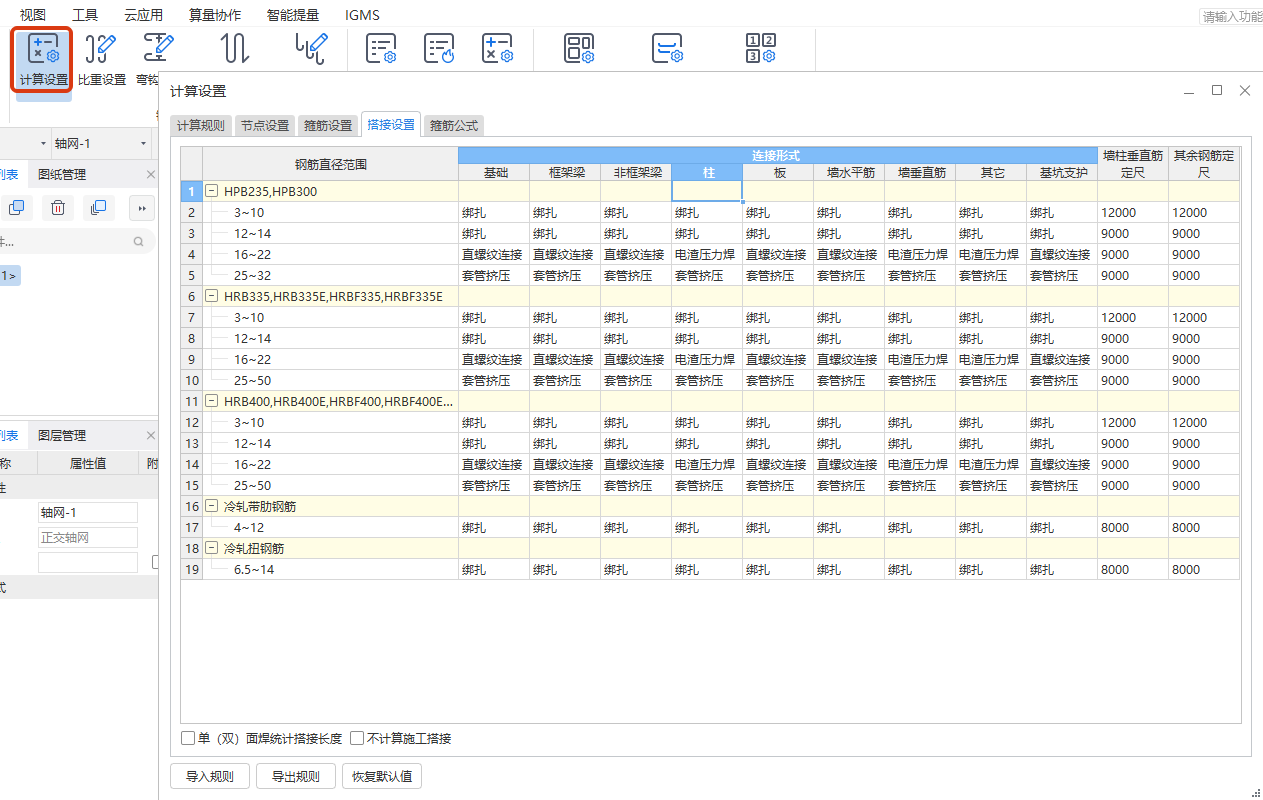Open the 云应用 menu
This screenshot has width=1263, height=800.
coord(143,15)
